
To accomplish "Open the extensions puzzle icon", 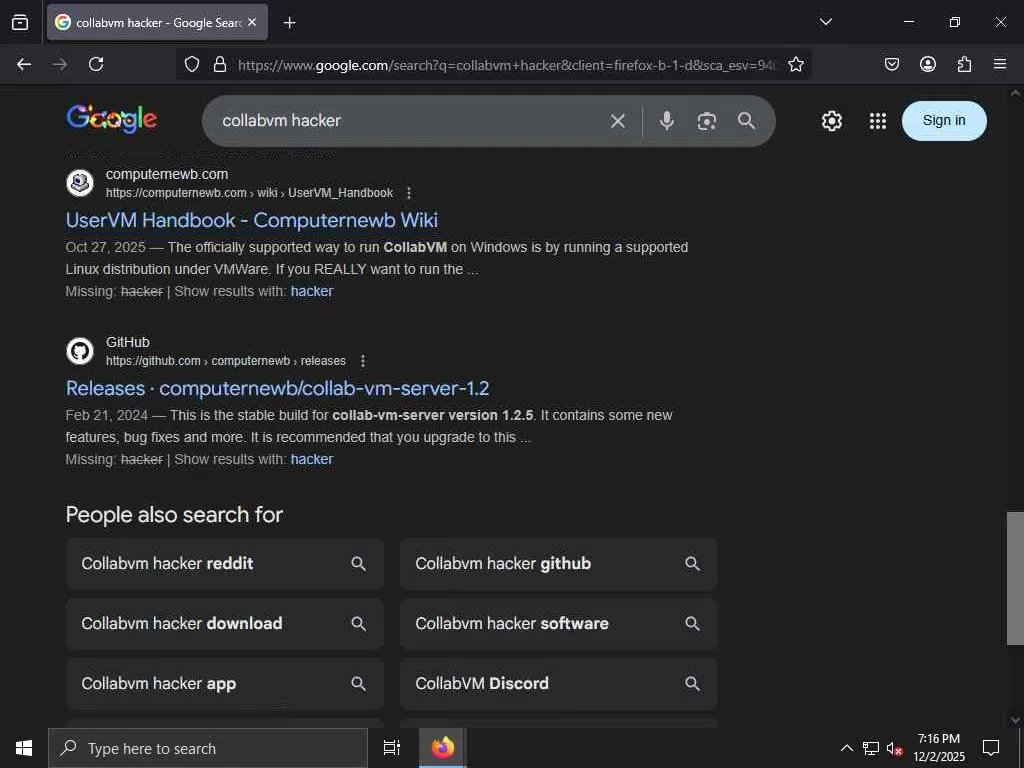I will point(964,64).
